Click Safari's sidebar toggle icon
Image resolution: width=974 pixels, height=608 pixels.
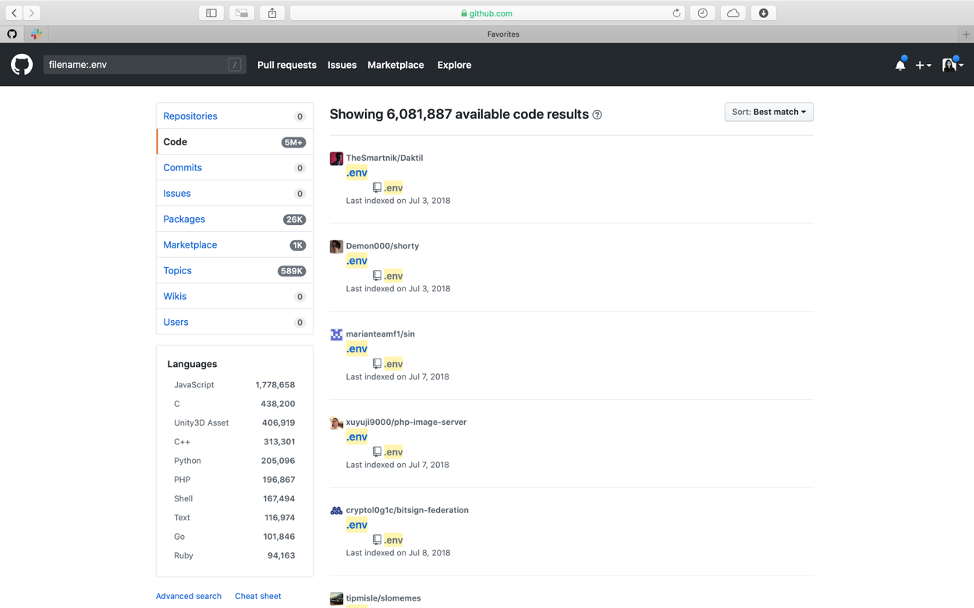(x=211, y=13)
